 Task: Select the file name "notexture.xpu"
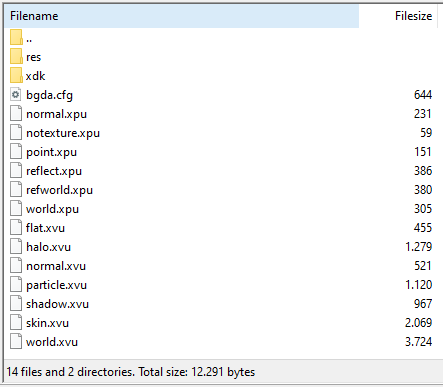[x=63, y=133]
